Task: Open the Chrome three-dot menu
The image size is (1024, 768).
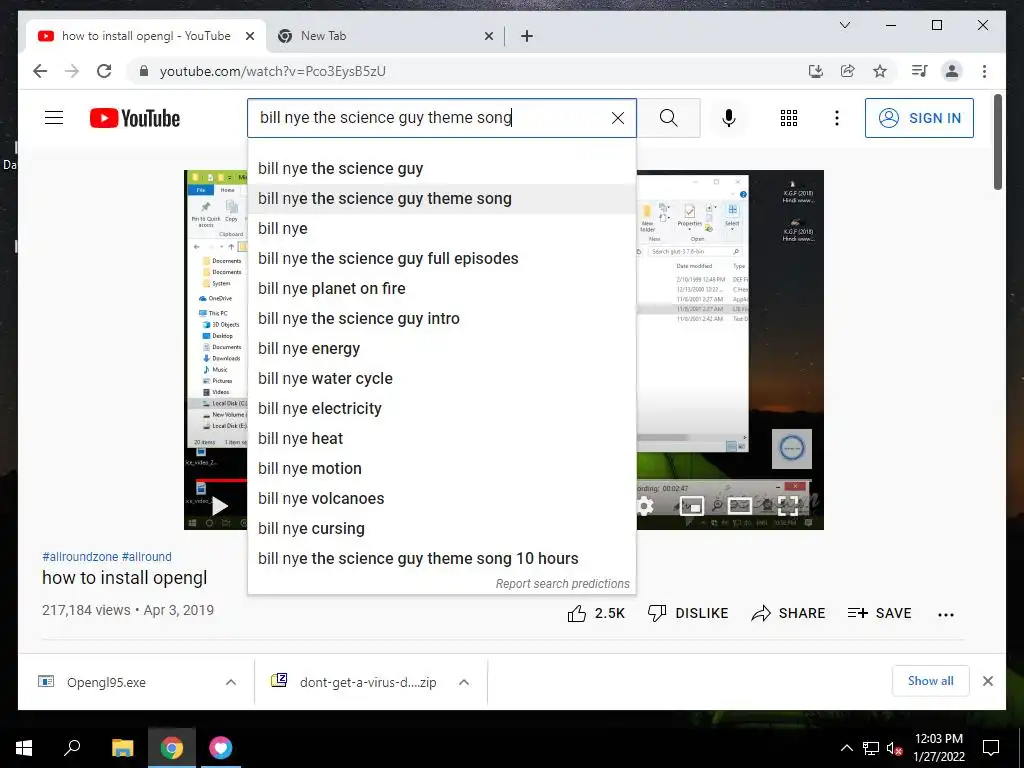Action: (x=984, y=71)
